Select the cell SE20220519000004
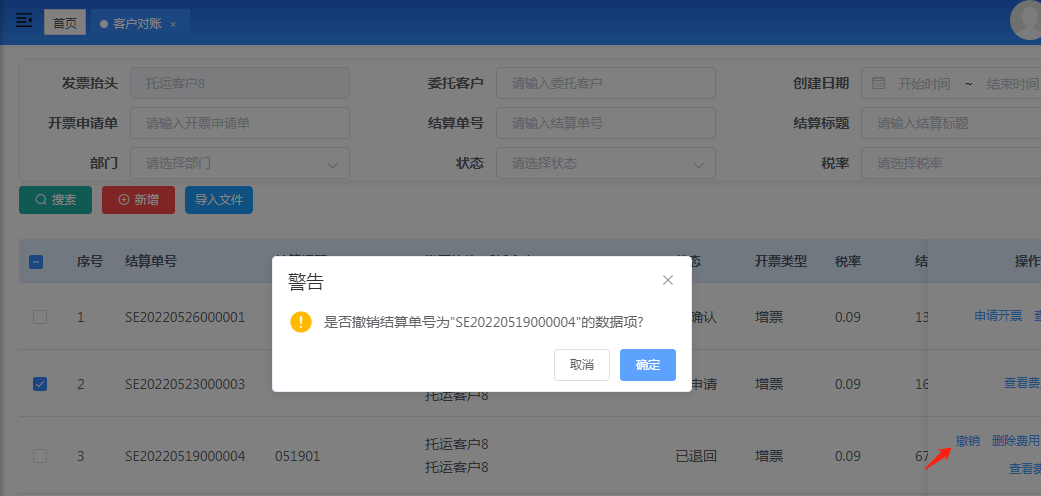The height and width of the screenshot is (496, 1041). tap(185, 456)
